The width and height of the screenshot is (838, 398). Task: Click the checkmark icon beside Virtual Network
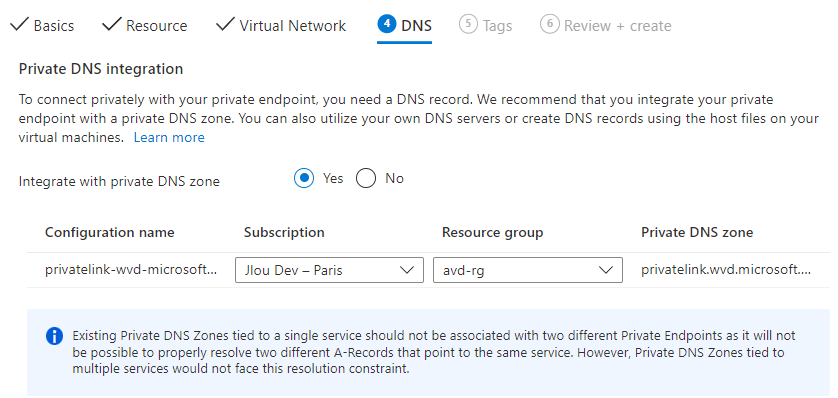click(226, 25)
